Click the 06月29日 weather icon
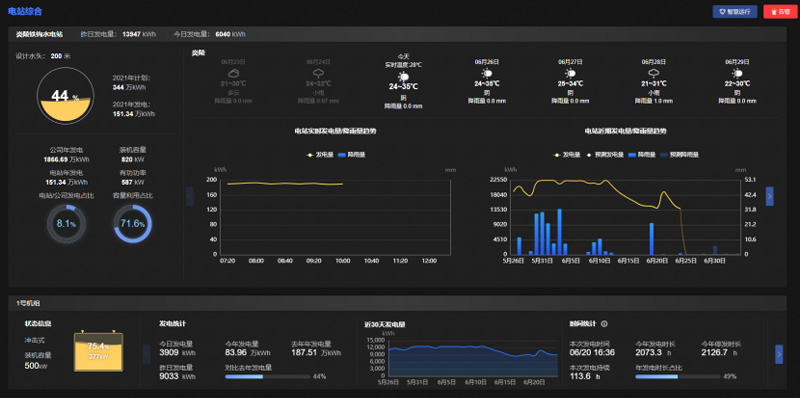The image size is (800, 398). (738, 73)
